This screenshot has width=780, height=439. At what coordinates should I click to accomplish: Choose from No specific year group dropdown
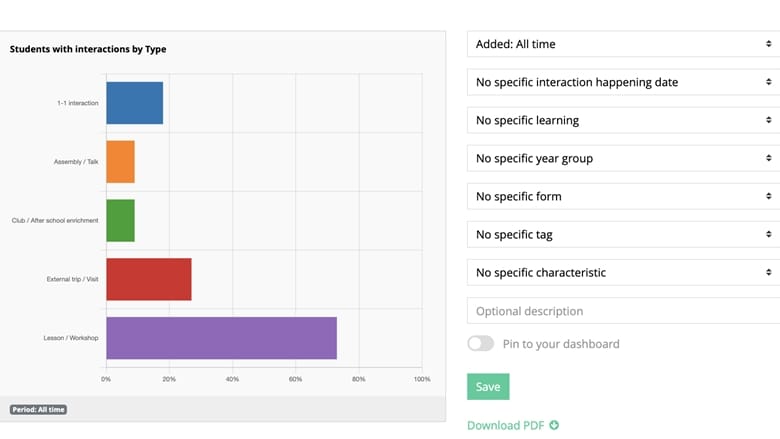(x=622, y=158)
